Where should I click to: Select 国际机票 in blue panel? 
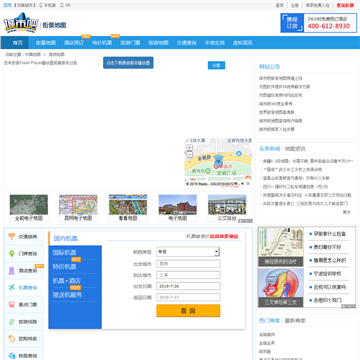[x=65, y=253]
